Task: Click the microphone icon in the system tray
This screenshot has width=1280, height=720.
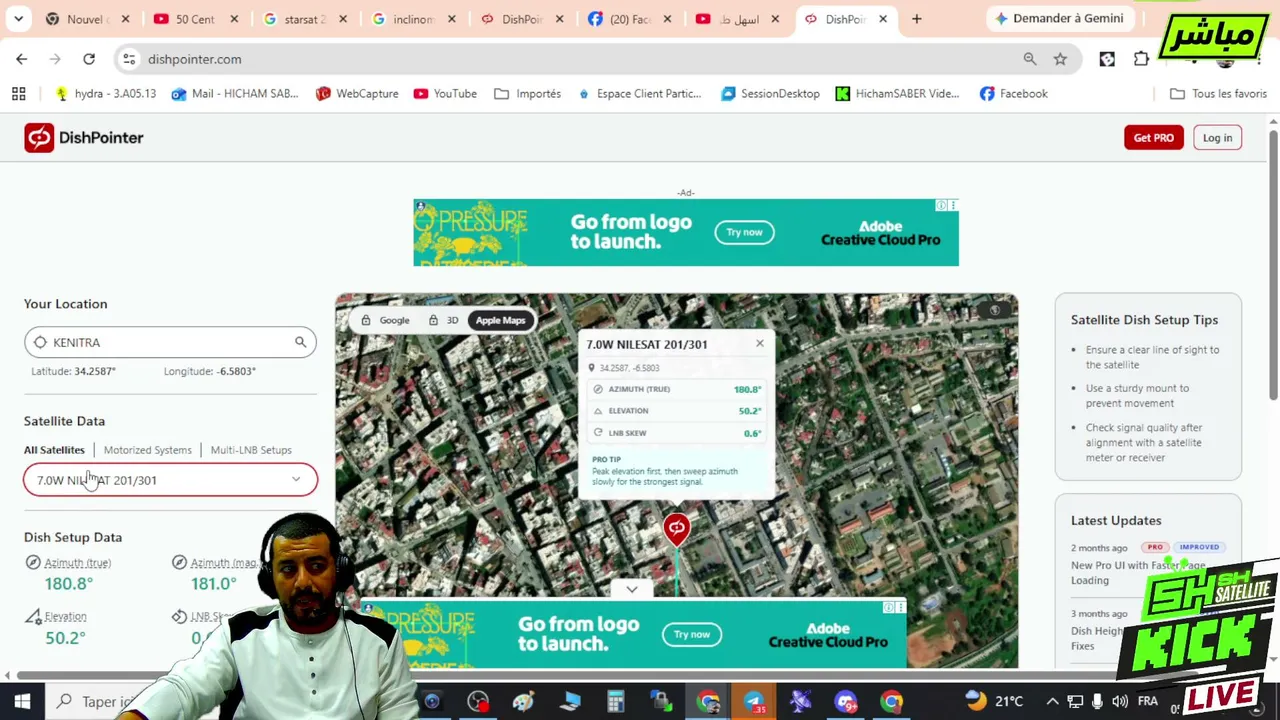Action: (1097, 701)
